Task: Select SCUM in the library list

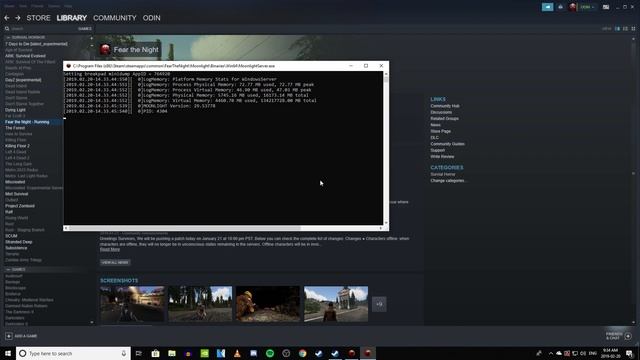Action: coord(11,236)
